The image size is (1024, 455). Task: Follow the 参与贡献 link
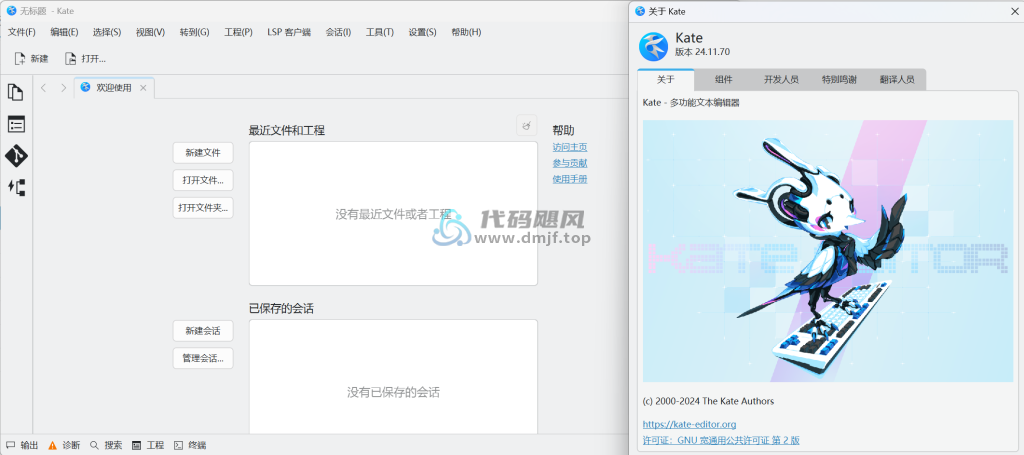click(x=569, y=163)
